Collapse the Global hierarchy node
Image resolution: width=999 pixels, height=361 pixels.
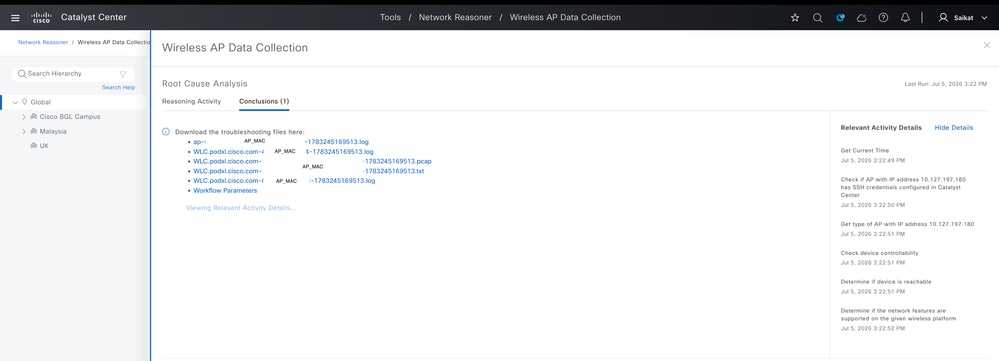15,102
